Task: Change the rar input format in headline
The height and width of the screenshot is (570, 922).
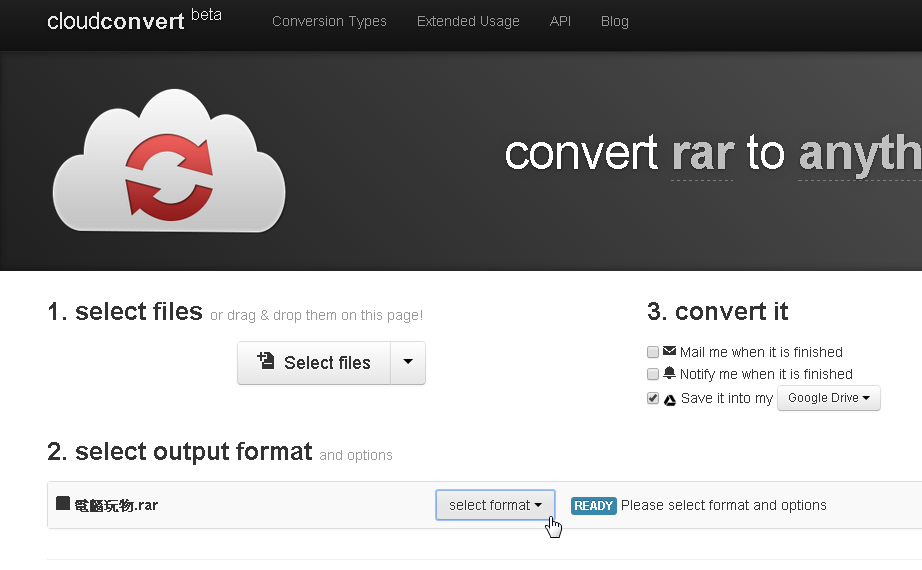Action: point(702,154)
